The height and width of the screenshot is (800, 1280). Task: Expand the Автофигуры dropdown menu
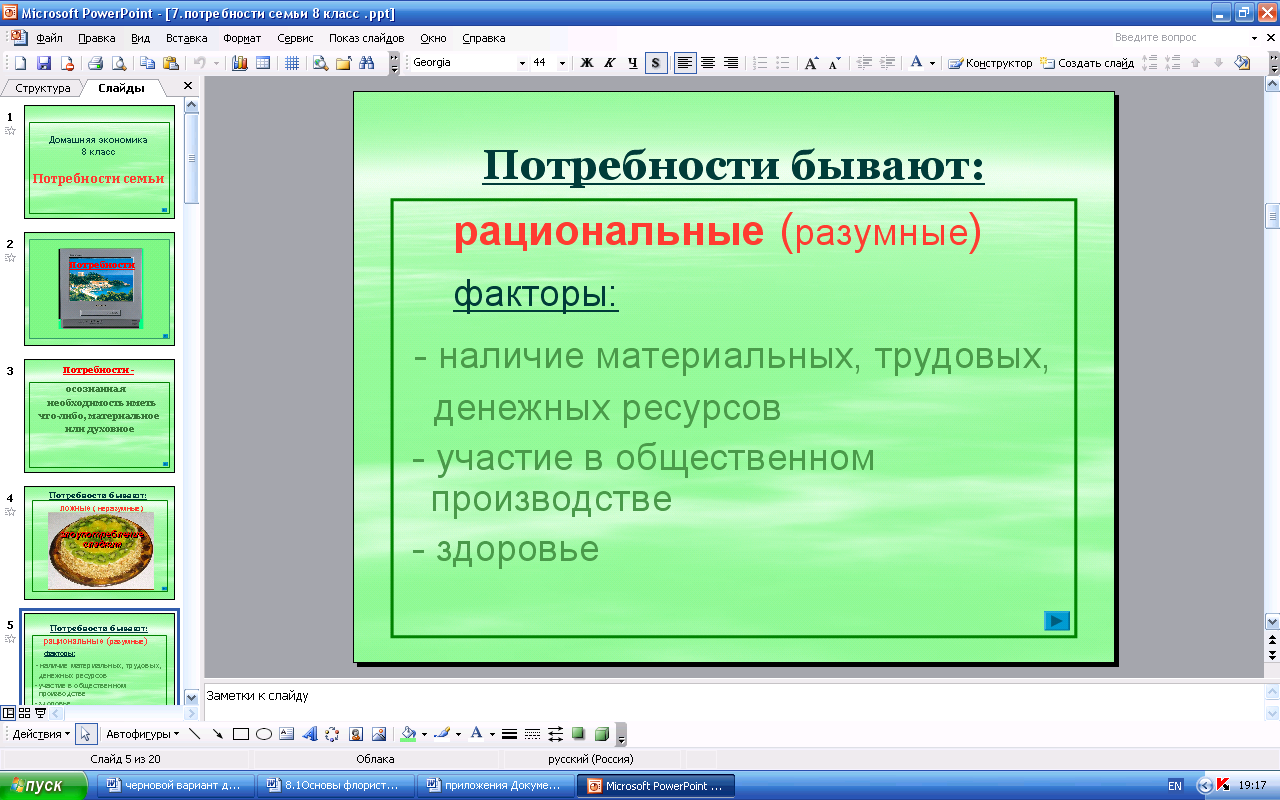tap(142, 734)
